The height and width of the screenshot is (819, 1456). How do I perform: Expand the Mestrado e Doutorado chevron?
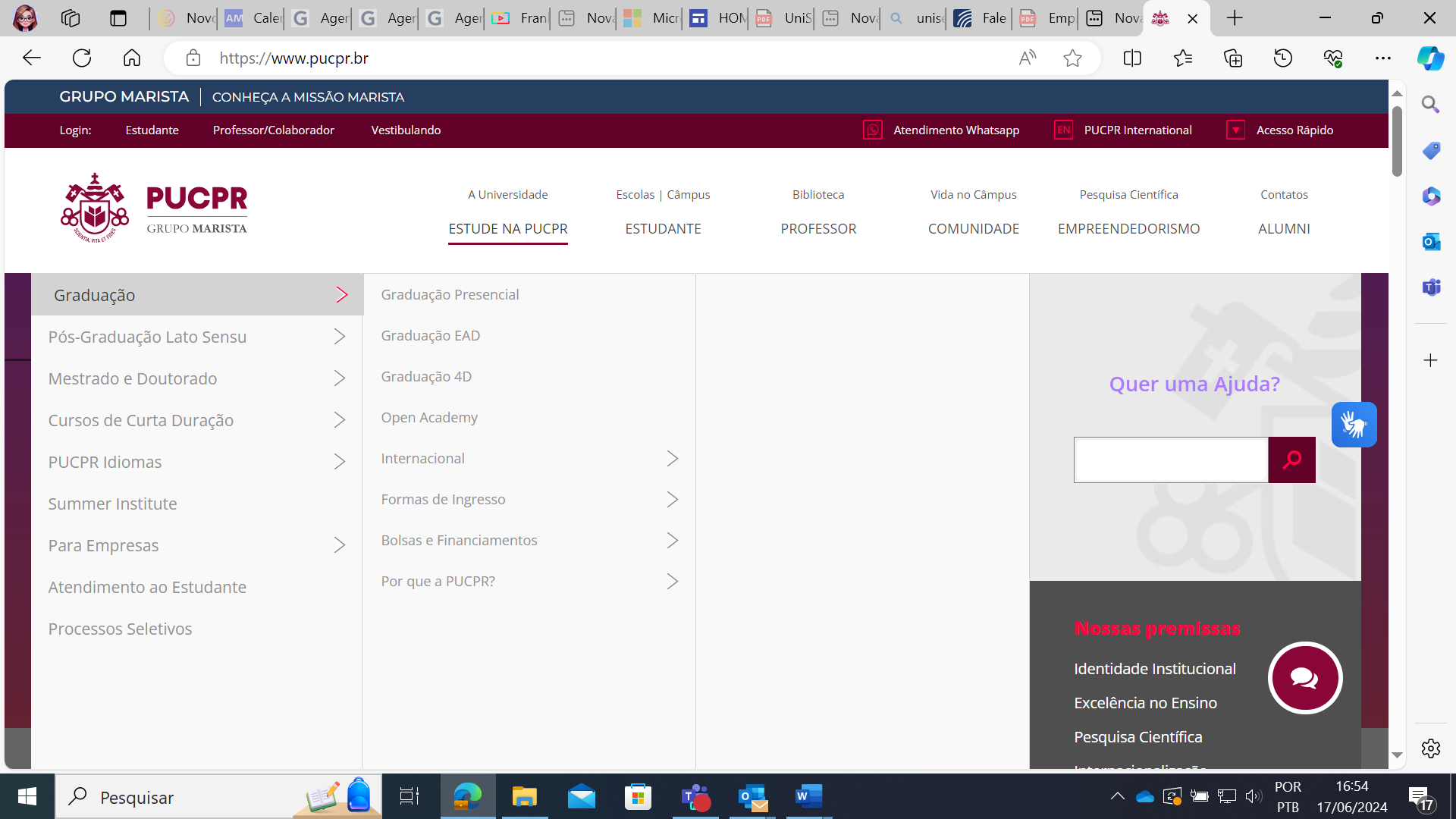[x=339, y=378]
